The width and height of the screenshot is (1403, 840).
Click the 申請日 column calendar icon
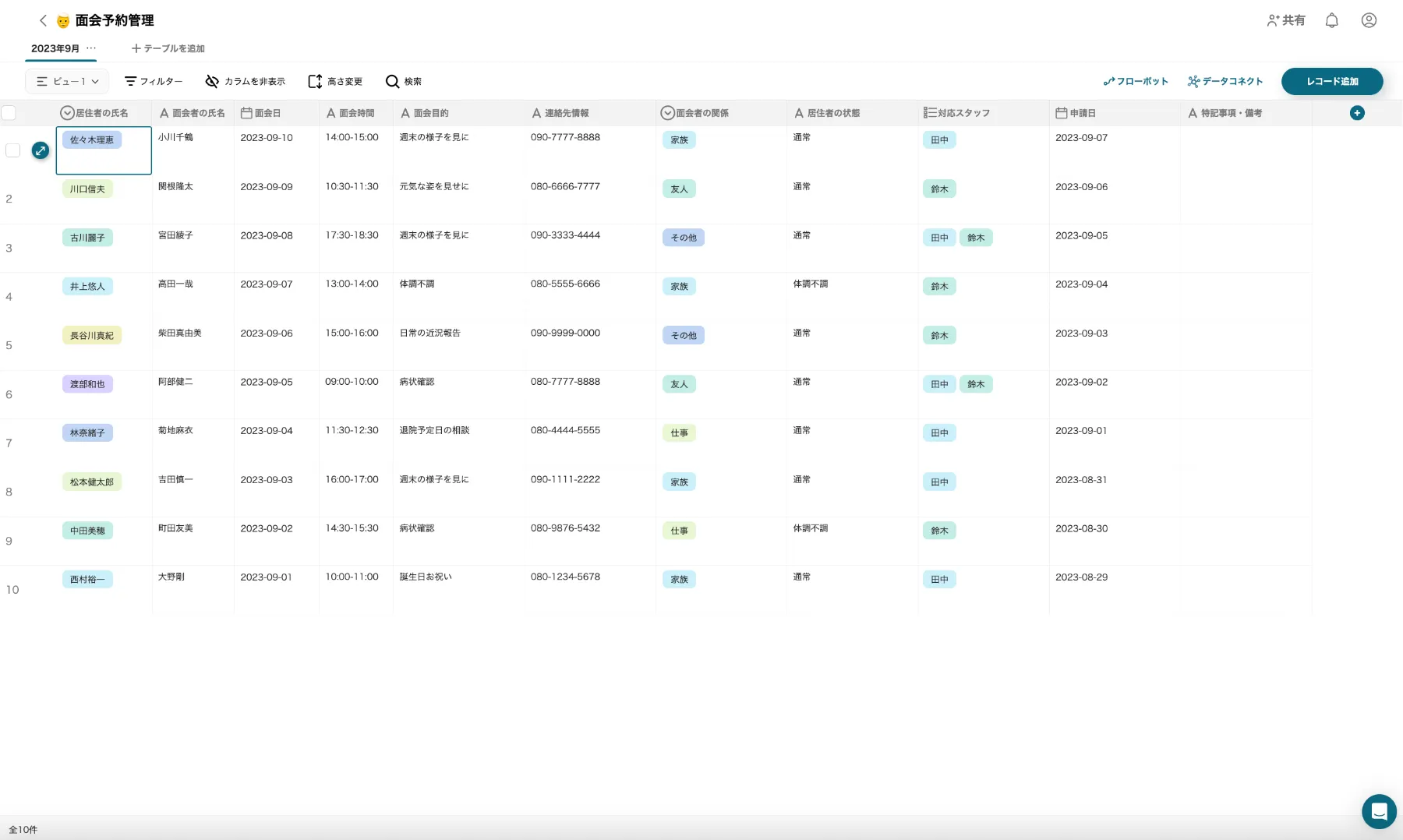click(1061, 113)
